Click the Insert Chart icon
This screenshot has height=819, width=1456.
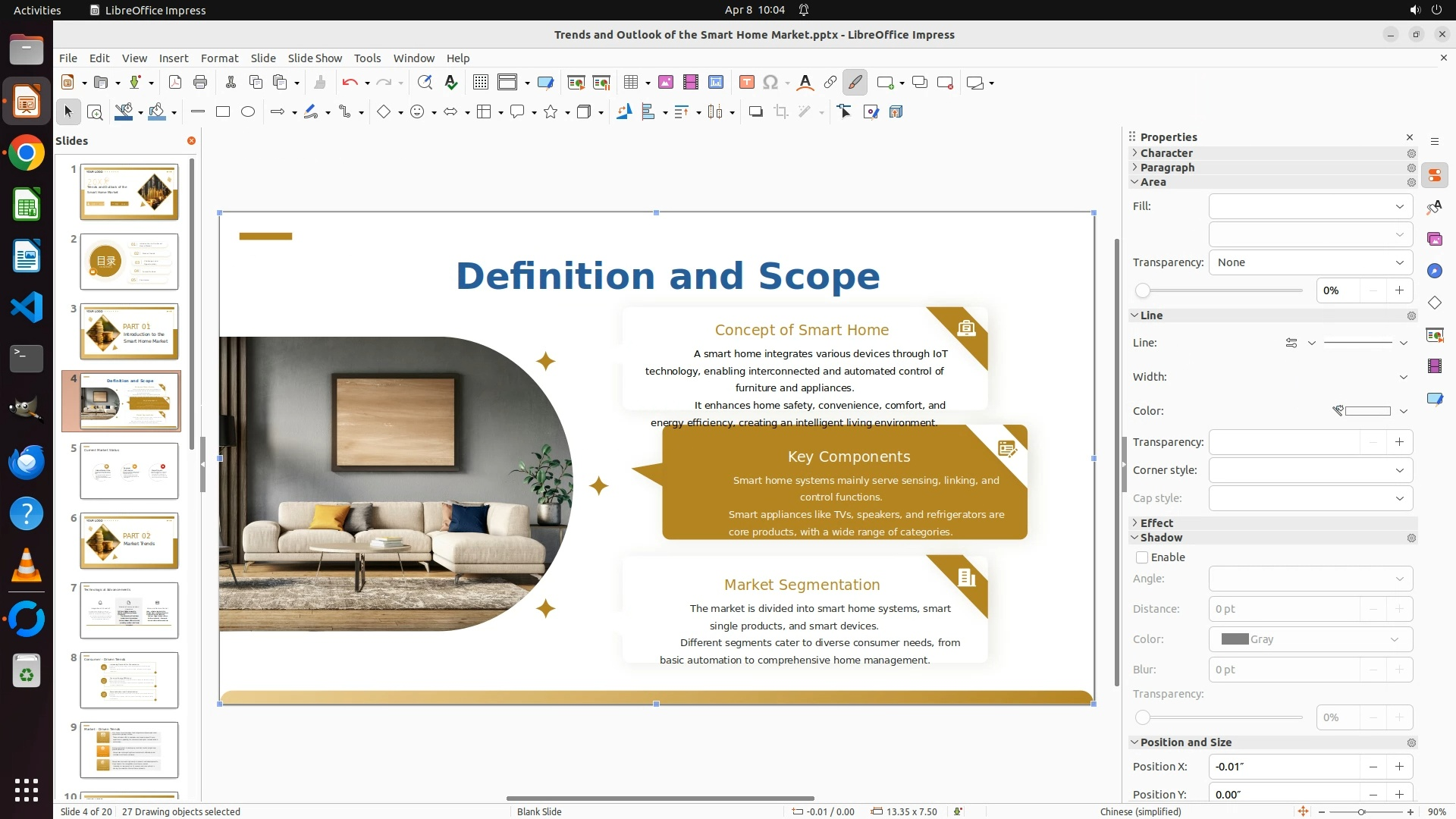[716, 83]
